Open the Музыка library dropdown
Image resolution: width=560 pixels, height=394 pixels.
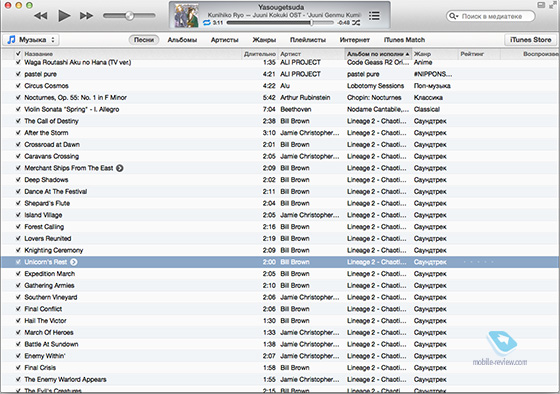click(x=31, y=40)
